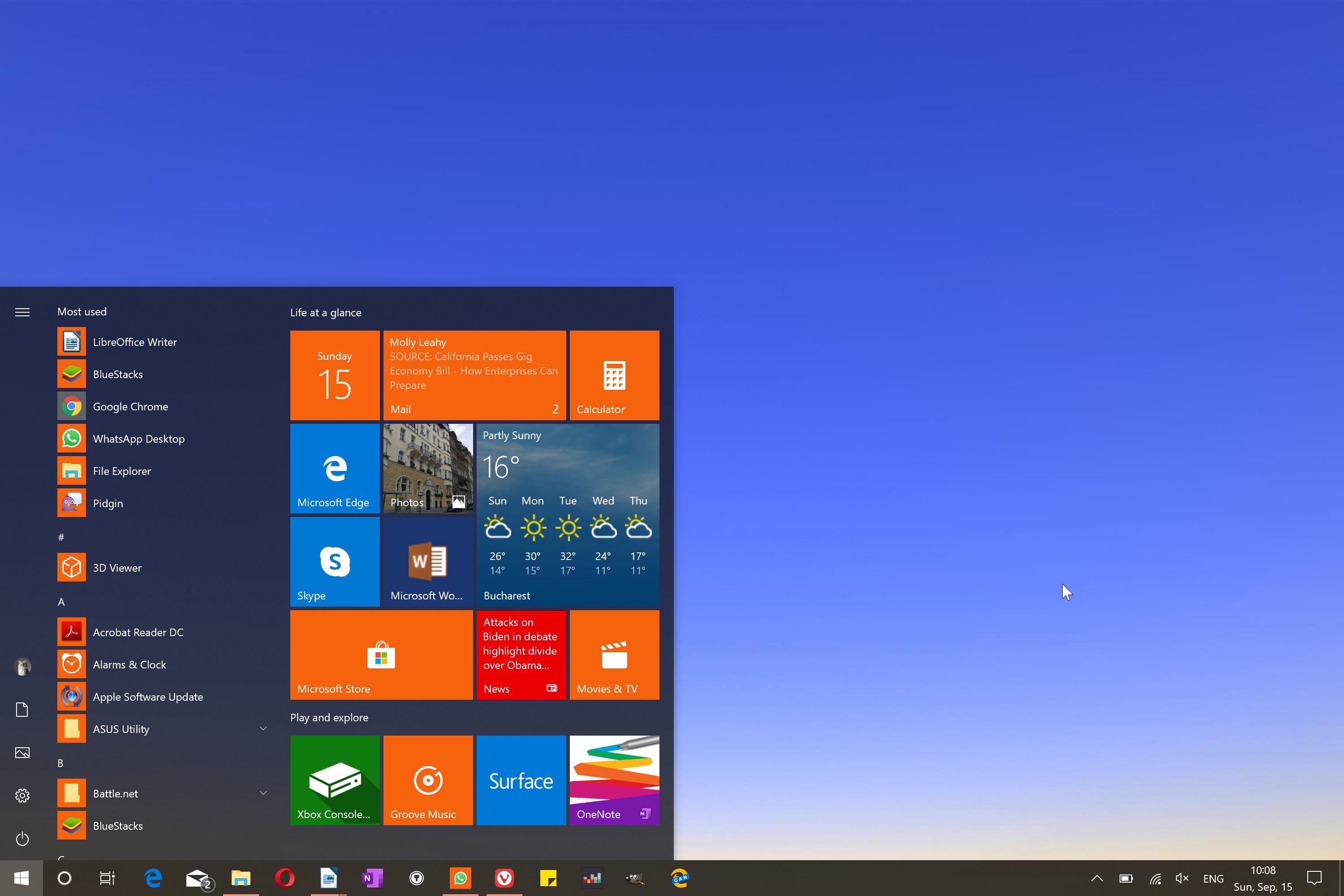The image size is (1344, 896).
Task: Click the 'Life at a glance' group header
Action: [326, 313]
